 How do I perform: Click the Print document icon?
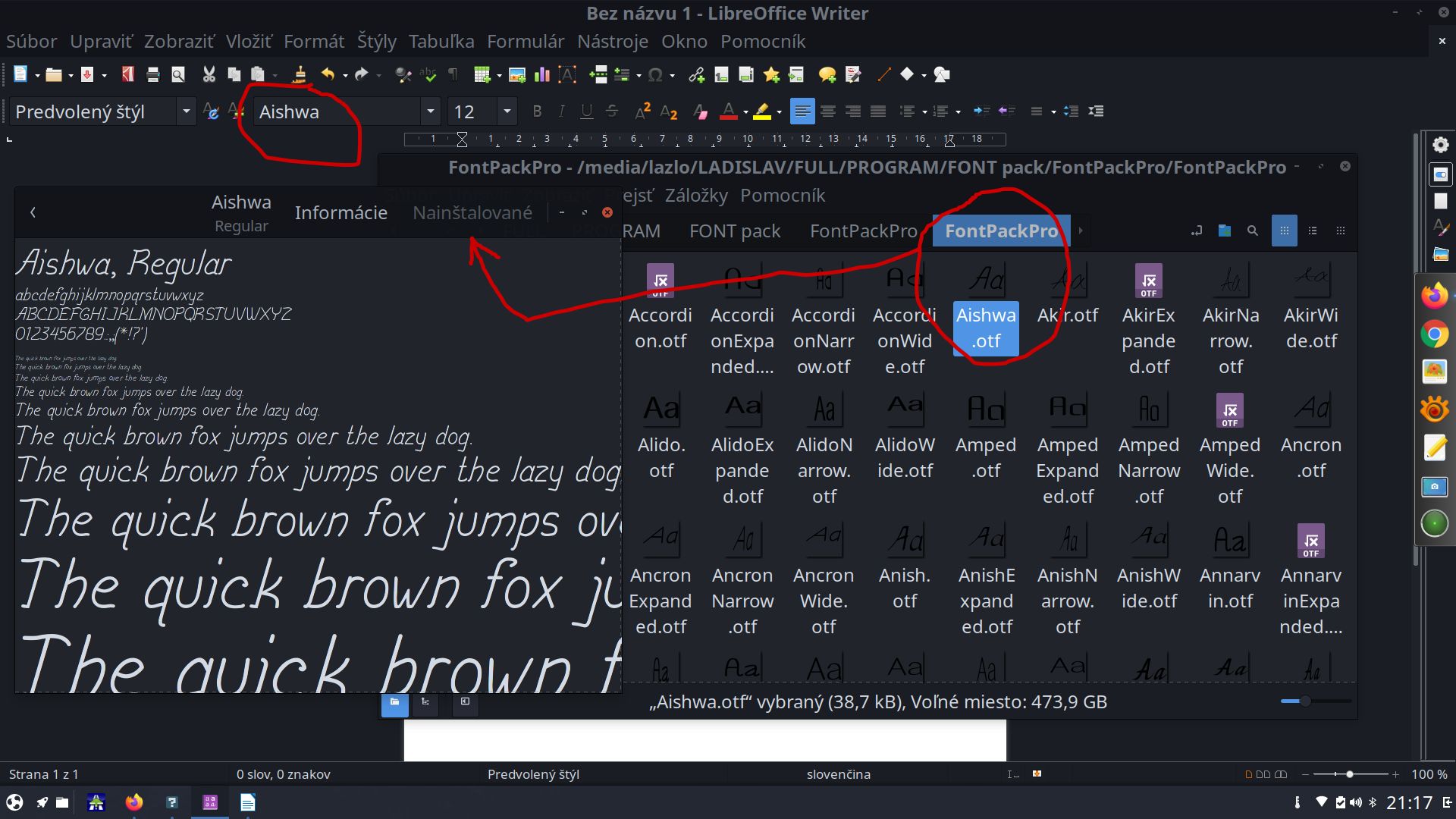coord(153,74)
